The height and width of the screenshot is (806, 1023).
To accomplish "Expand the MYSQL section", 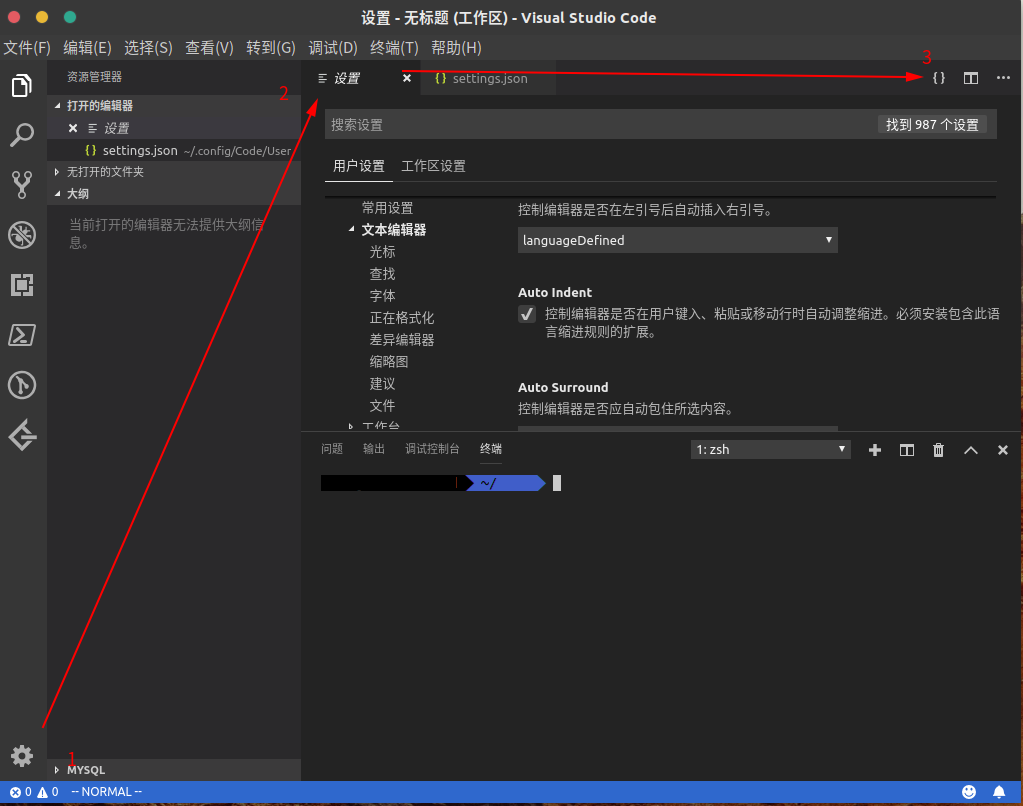I will tap(174, 770).
